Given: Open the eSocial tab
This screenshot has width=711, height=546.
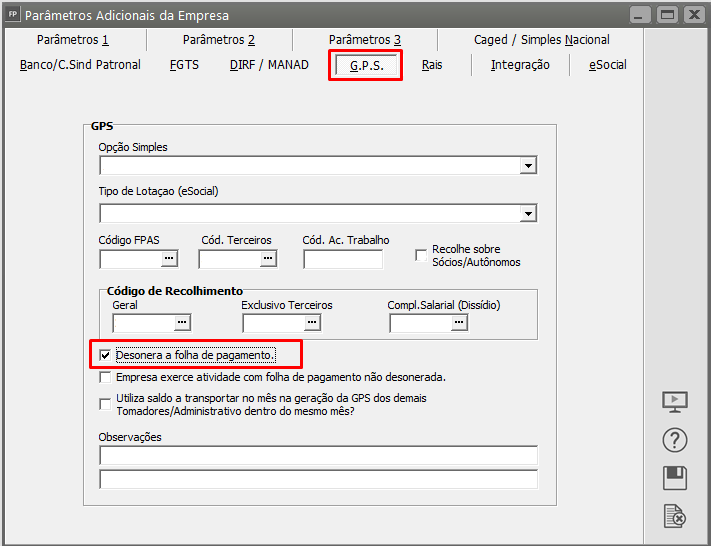Looking at the screenshot, I should coord(608,65).
